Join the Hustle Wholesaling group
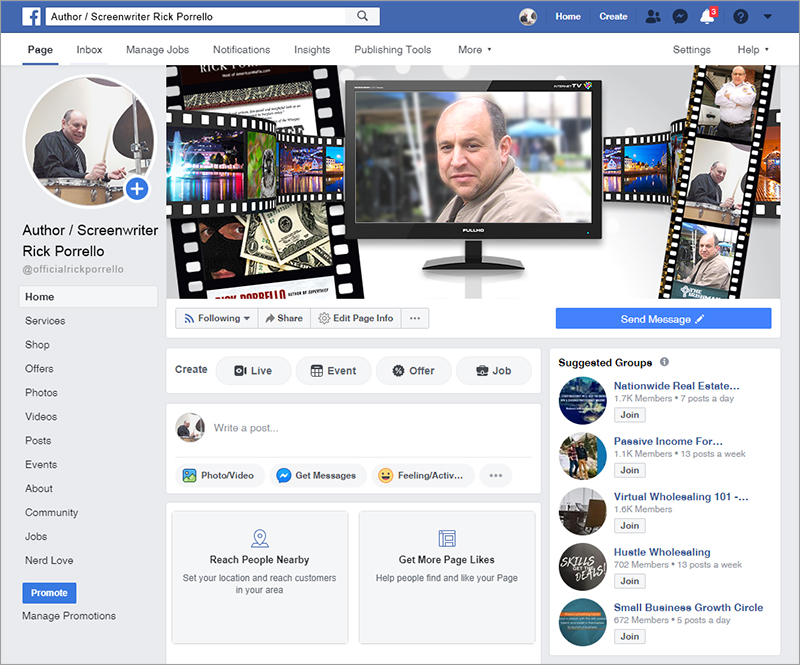 click(x=629, y=581)
